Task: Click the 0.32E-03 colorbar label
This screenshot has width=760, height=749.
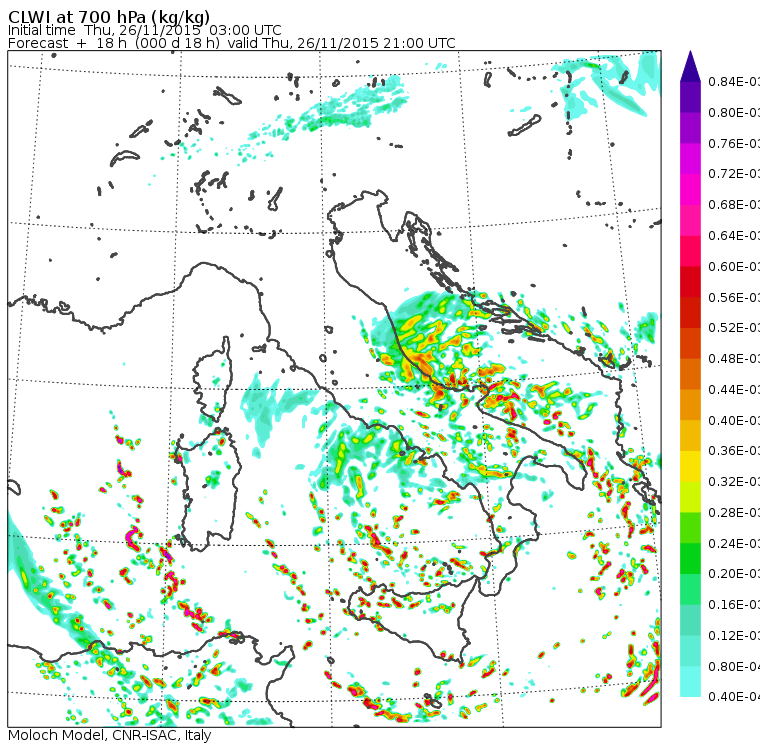Action: tap(734, 481)
